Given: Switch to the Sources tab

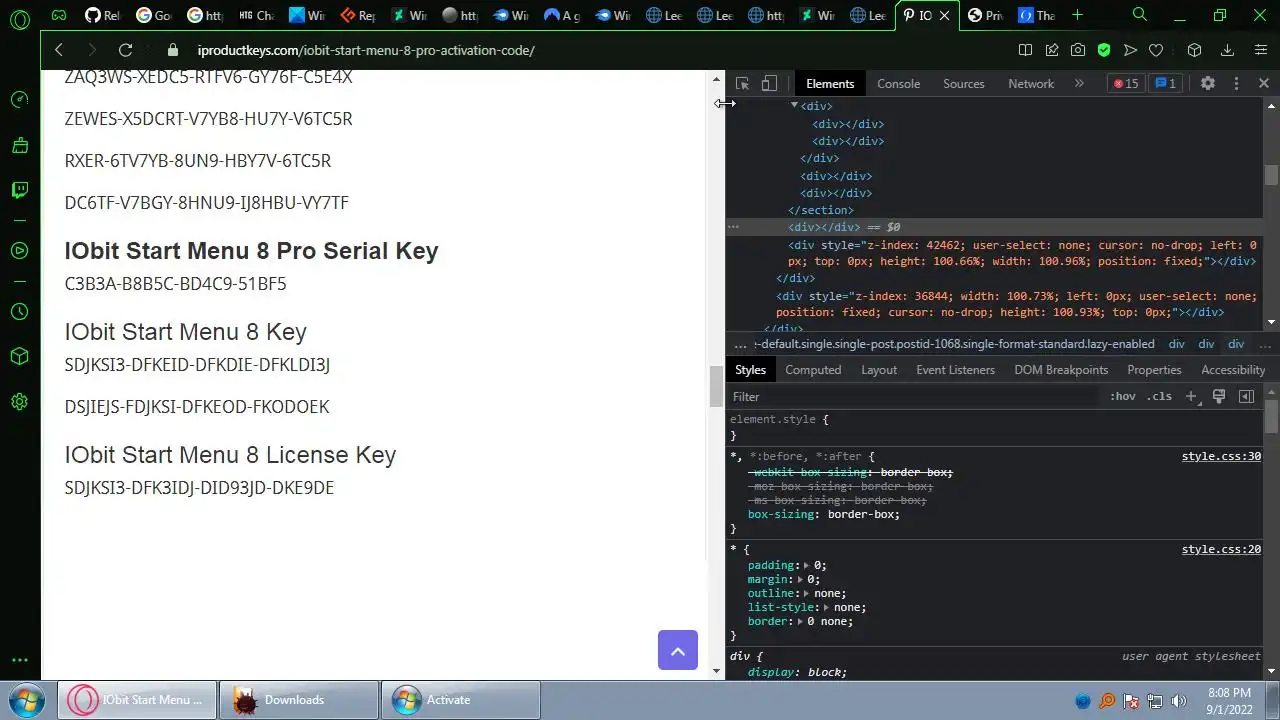Looking at the screenshot, I should (x=964, y=84).
